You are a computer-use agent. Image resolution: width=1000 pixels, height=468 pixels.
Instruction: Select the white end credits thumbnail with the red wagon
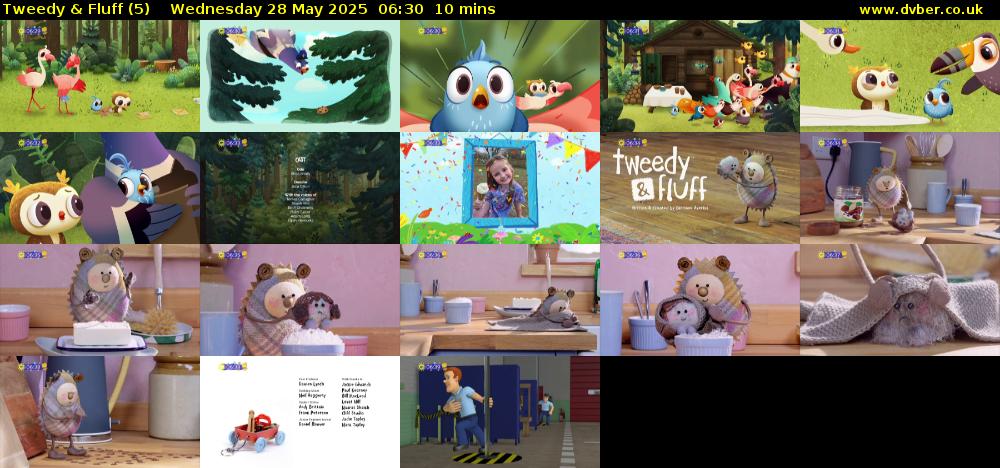[x=300, y=412]
